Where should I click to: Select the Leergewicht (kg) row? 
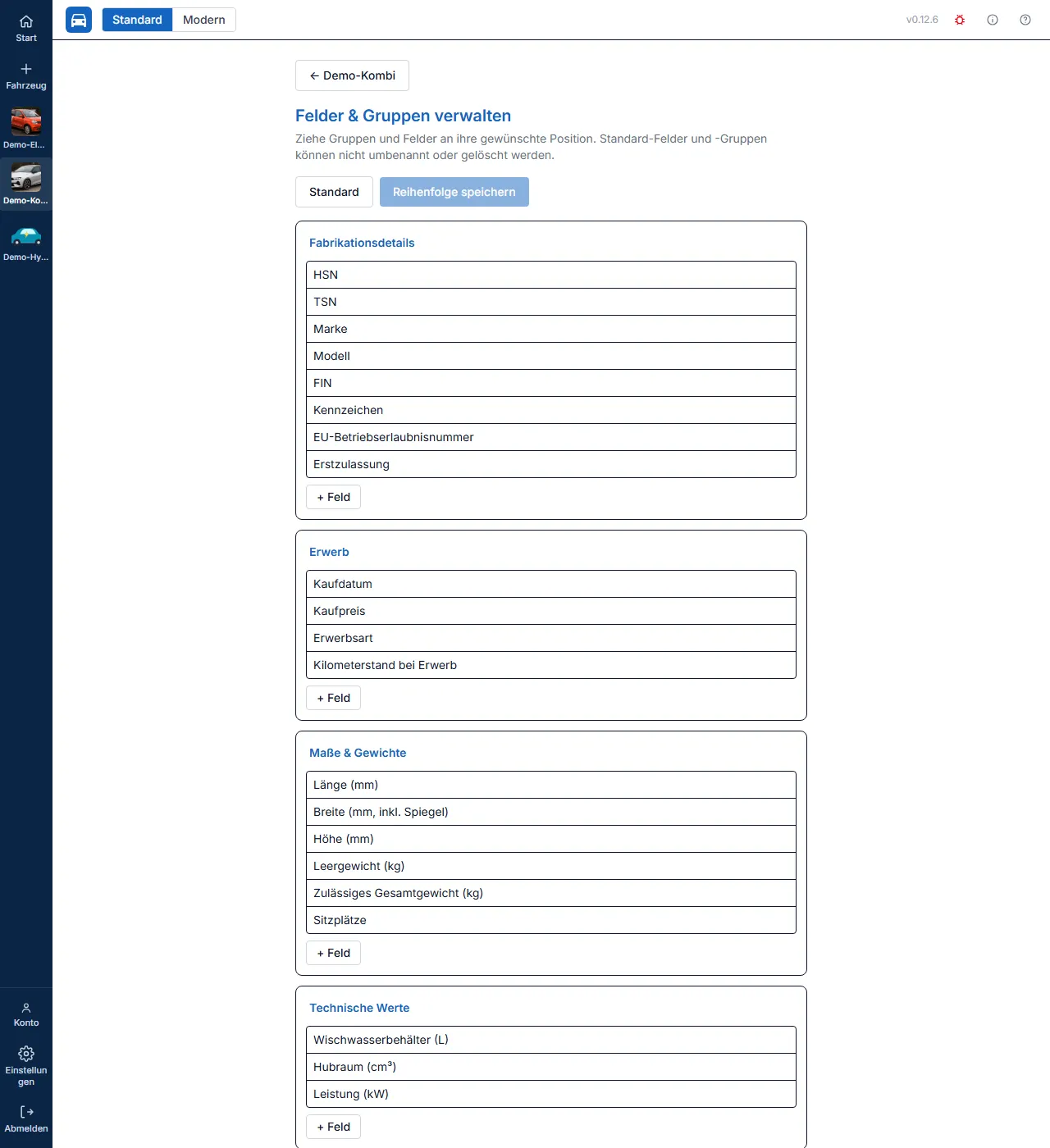[551, 866]
